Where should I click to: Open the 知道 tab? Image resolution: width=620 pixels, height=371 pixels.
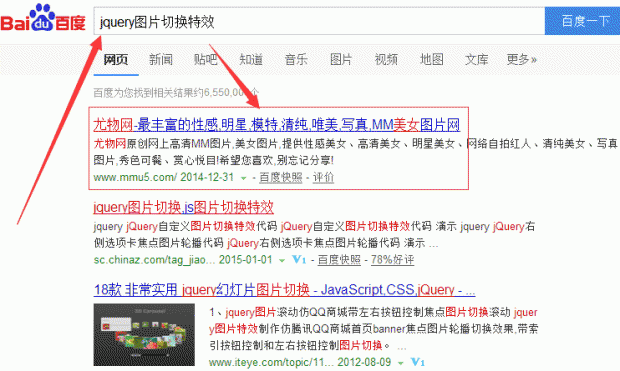(x=251, y=60)
